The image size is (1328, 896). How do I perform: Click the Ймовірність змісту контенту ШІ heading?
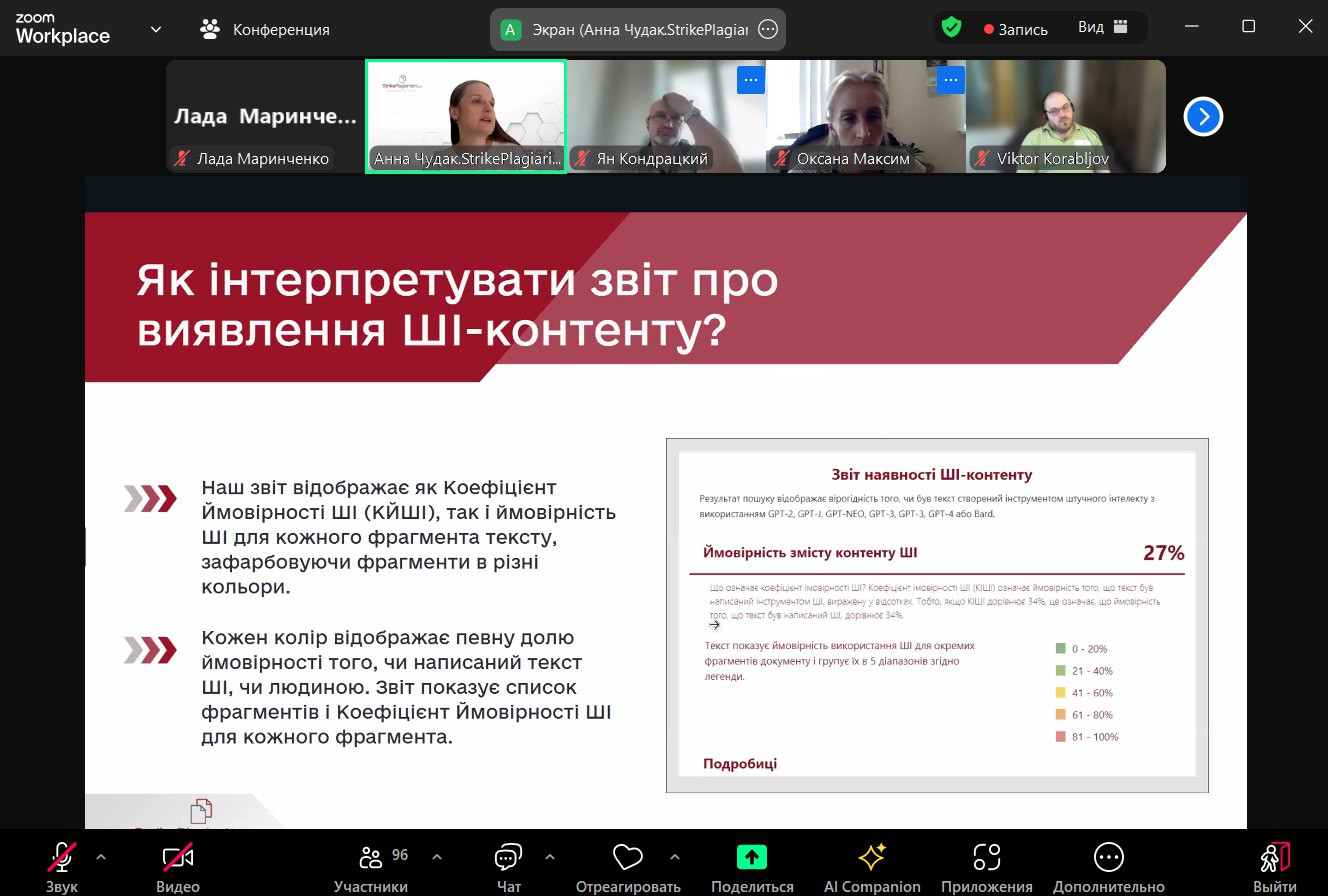pyautogui.click(x=810, y=553)
